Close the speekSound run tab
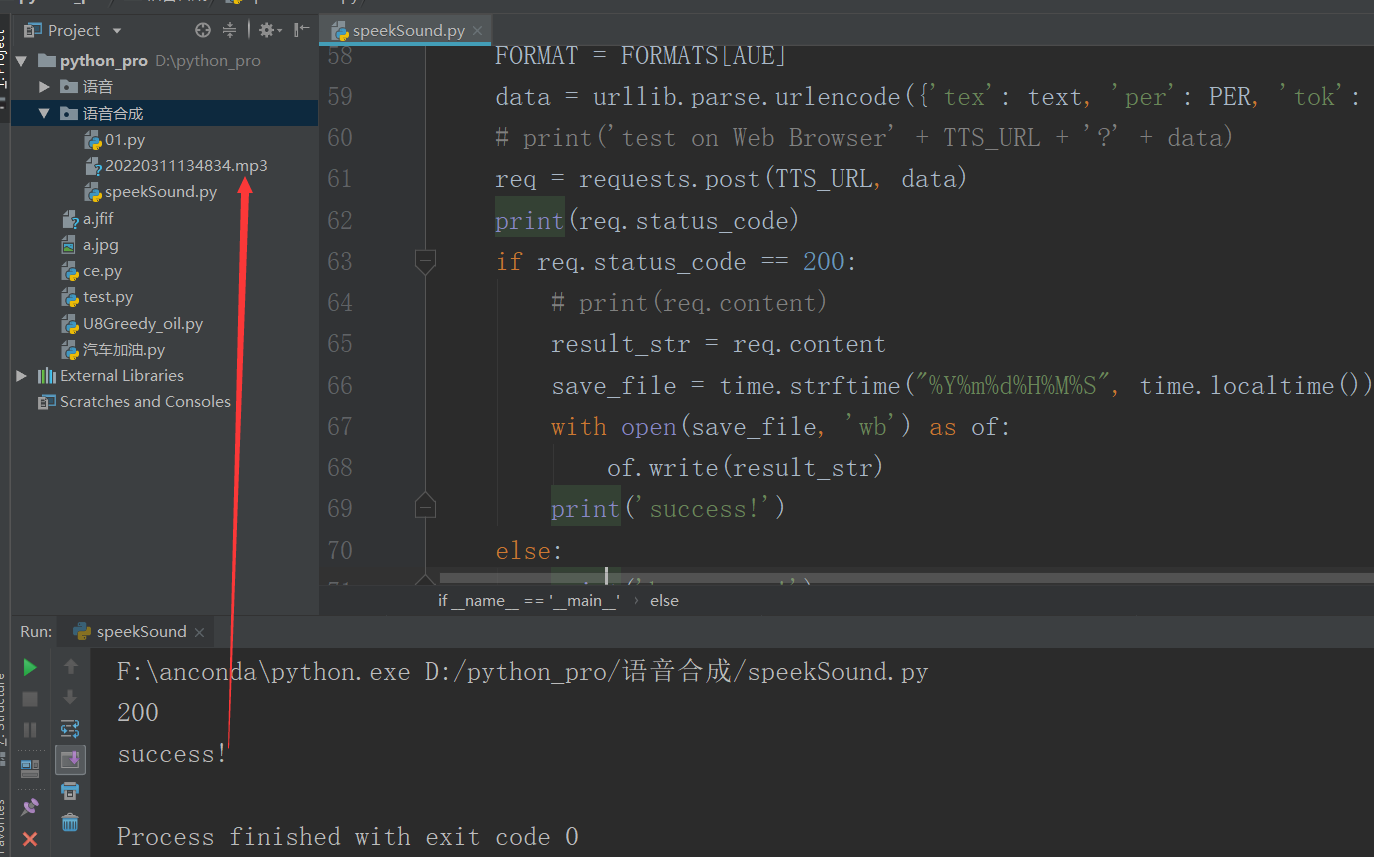Screen dimensions: 1374x857 pyautogui.click(x=199, y=633)
